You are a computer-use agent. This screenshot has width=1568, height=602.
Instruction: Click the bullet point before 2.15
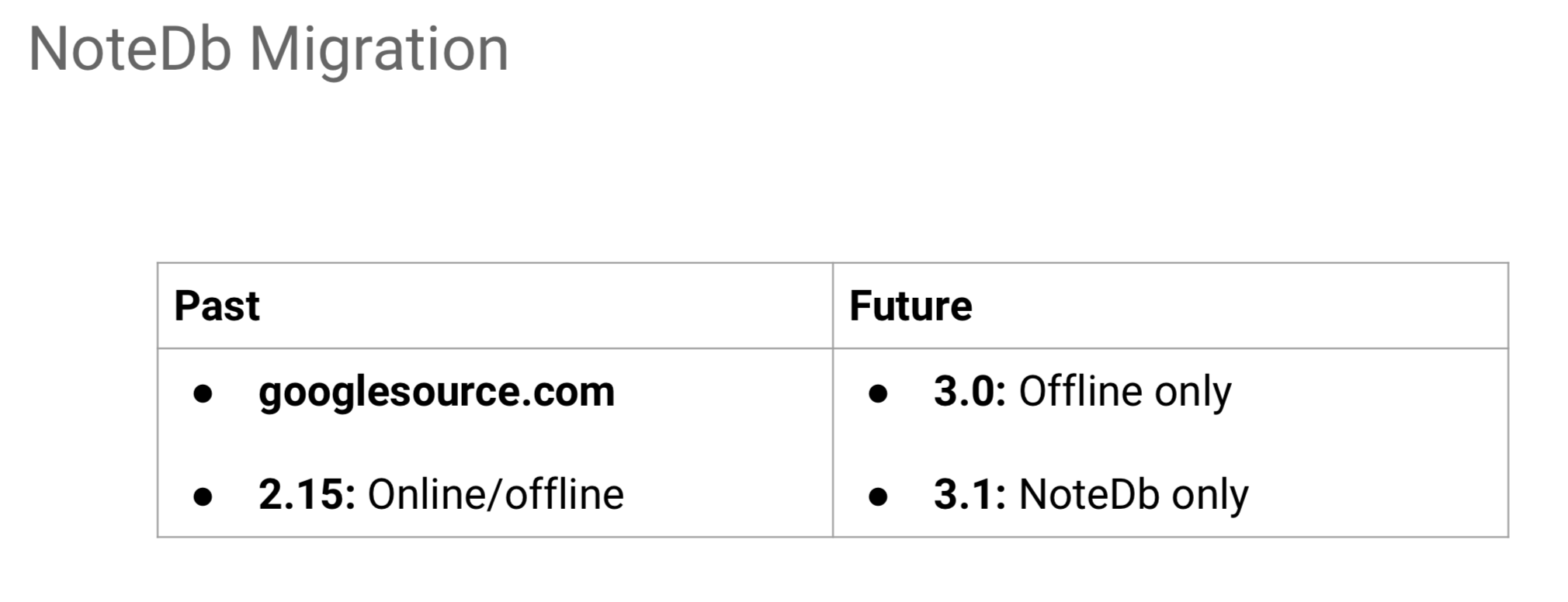coord(203,496)
